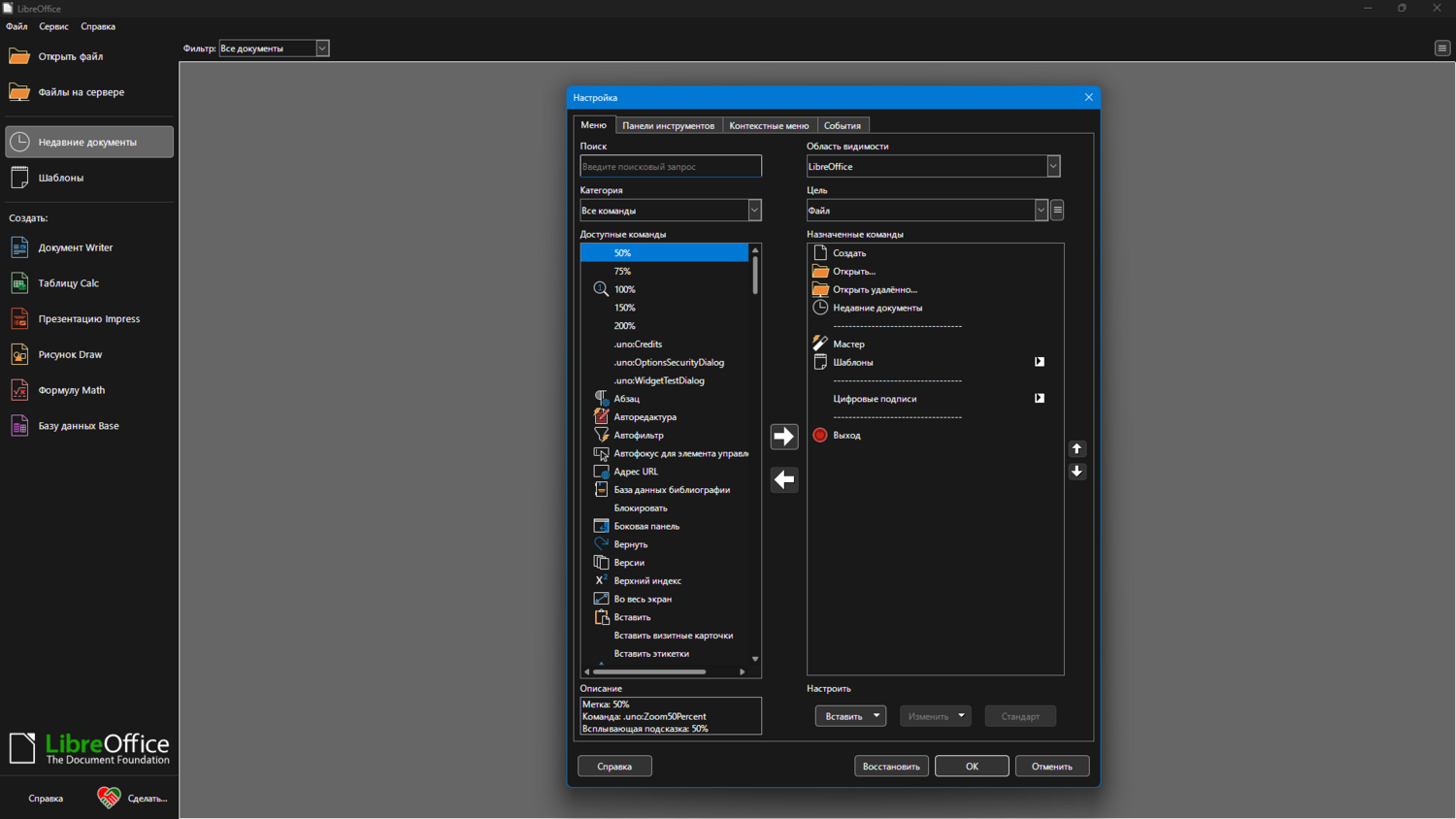
Task: Click the Impress presentation icon
Action: pyautogui.click(x=19, y=319)
